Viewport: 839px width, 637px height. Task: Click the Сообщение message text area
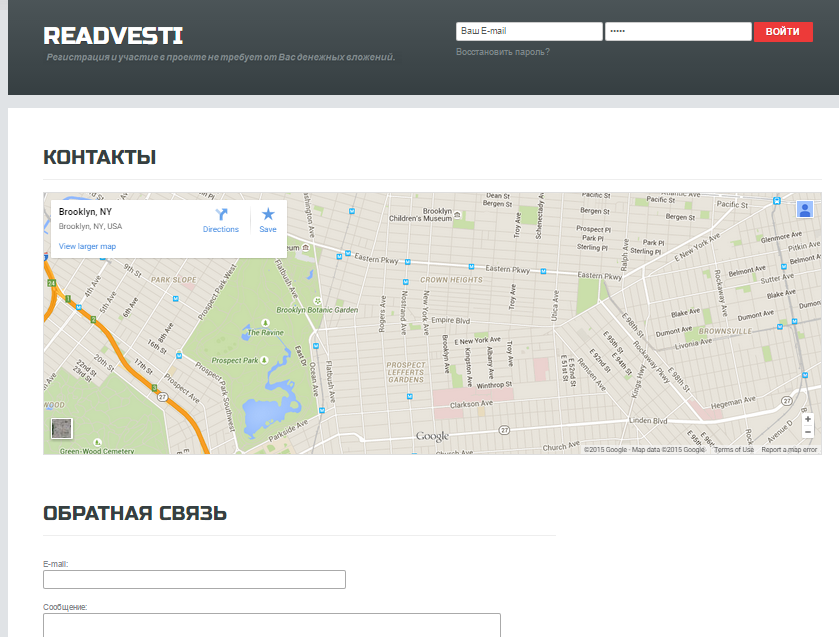pyautogui.click(x=271, y=625)
